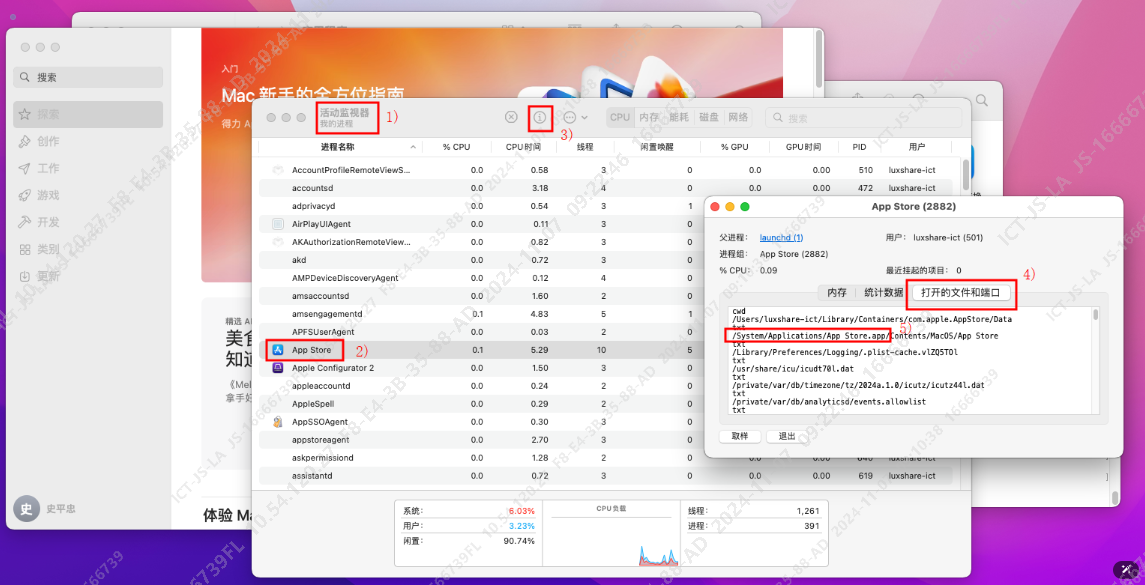Open 类别 grid icon in App Store sidebar
Viewport: 1145px width, 585px height.
pyautogui.click(x=25, y=250)
